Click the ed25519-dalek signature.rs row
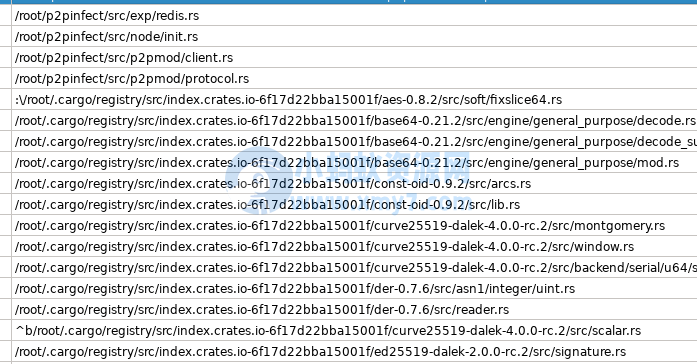The image size is (697, 364). coord(354,351)
